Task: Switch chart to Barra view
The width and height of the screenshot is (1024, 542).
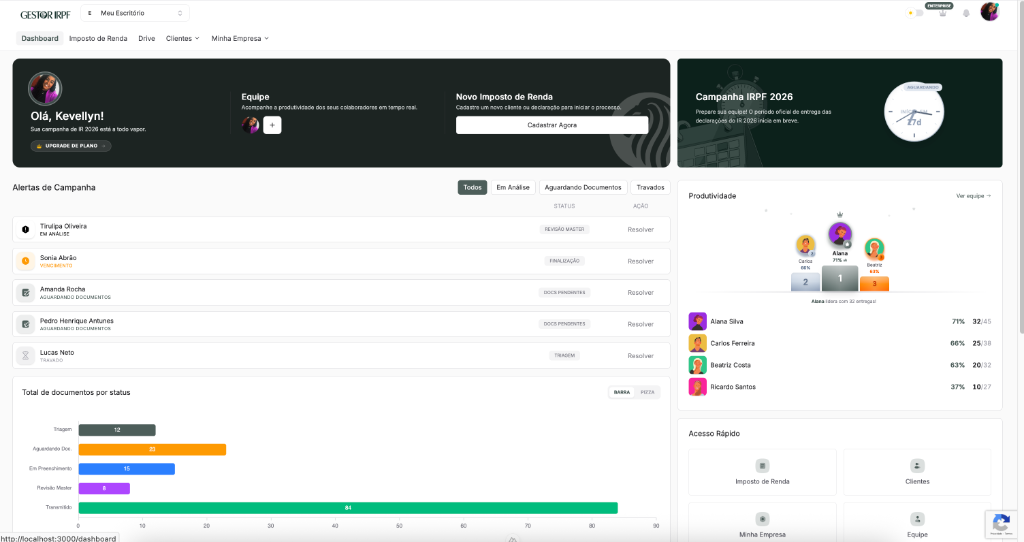Action: click(x=622, y=392)
